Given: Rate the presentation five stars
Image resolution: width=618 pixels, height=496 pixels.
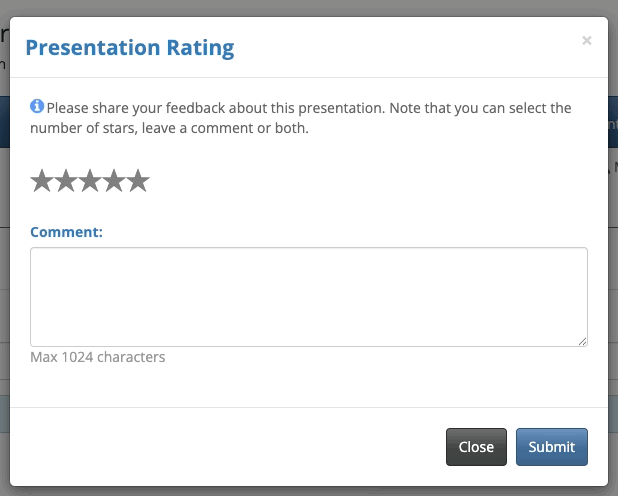Looking at the screenshot, I should 138,181.
